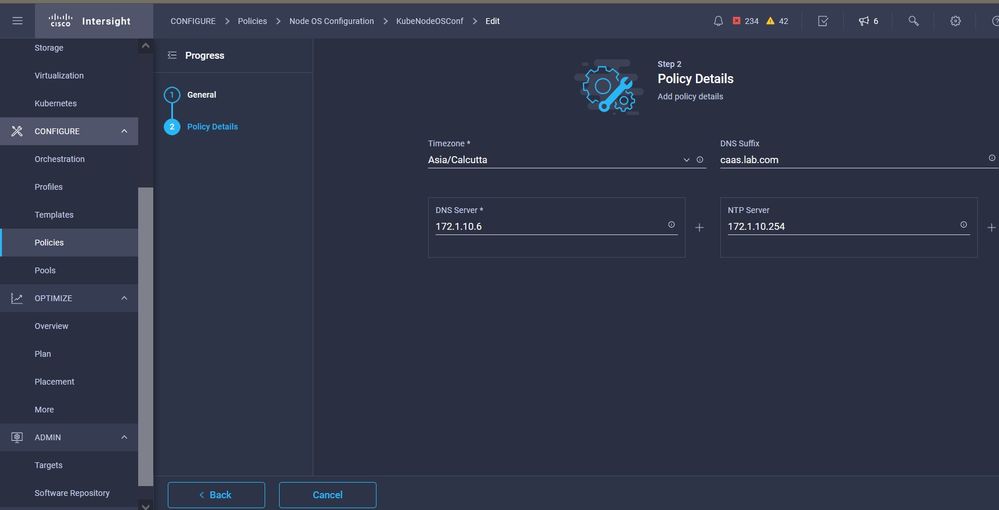
Task: Click the CONFIGURE tools icon
Action: point(17,131)
